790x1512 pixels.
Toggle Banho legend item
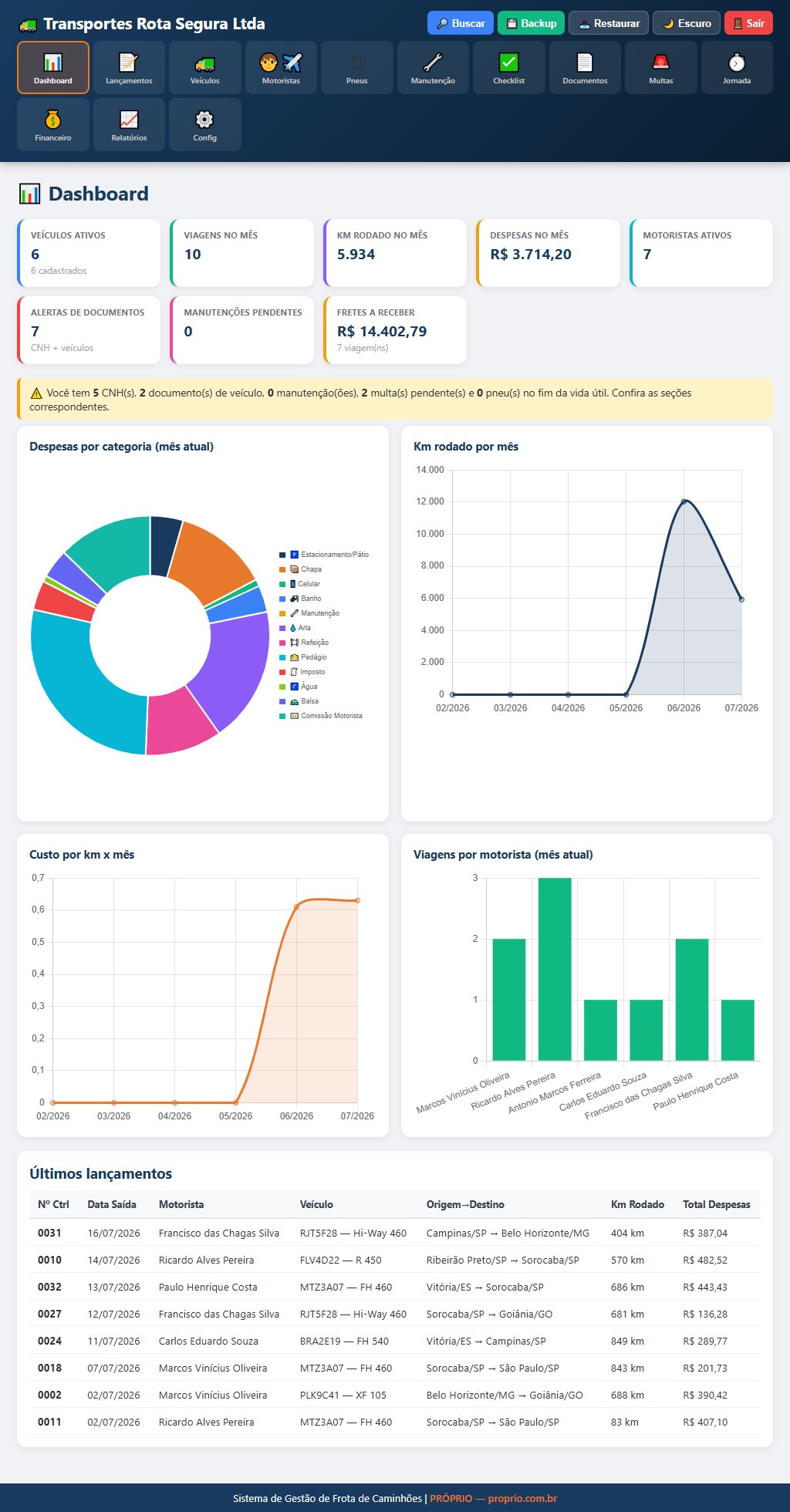point(300,599)
